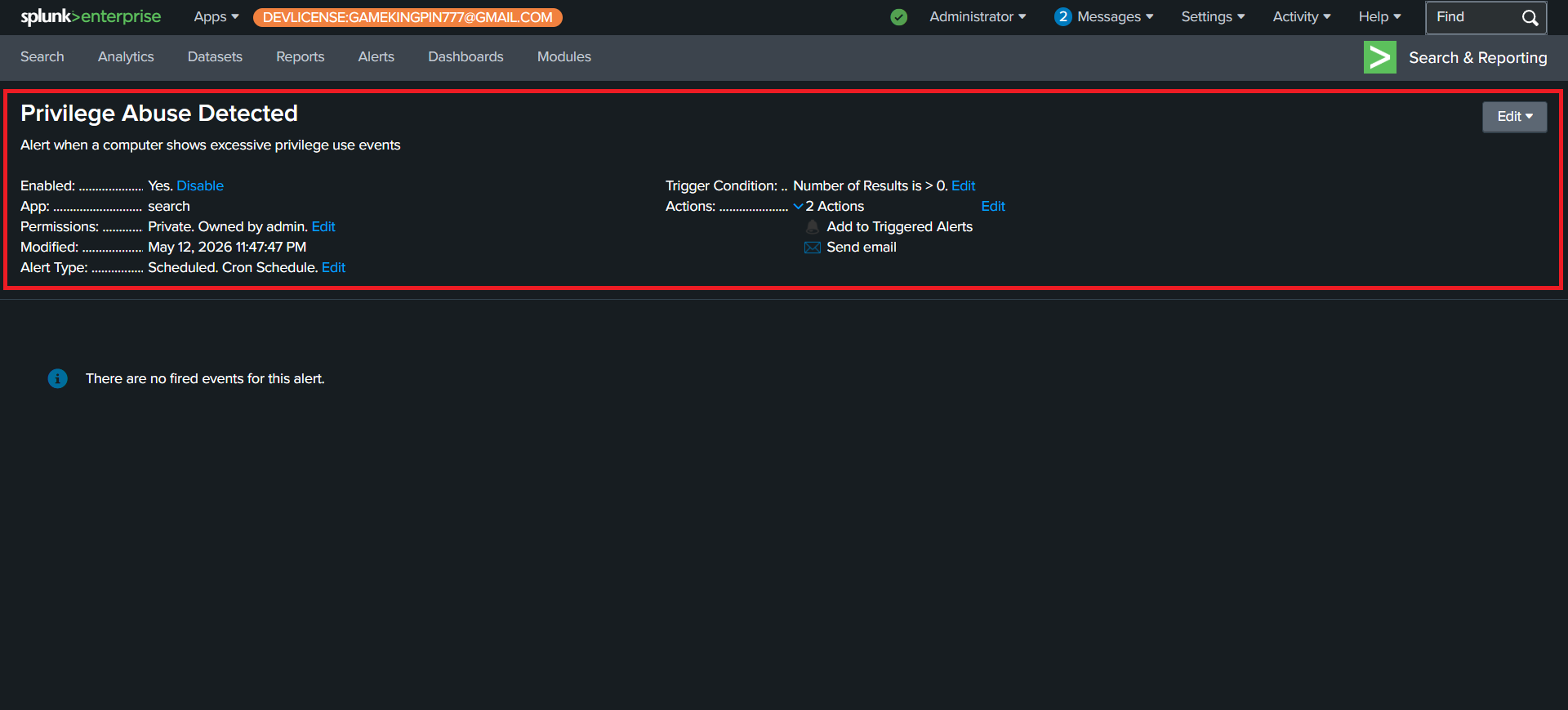This screenshot has width=1568, height=710.
Task: Open the Dashboards tab
Action: (x=465, y=57)
